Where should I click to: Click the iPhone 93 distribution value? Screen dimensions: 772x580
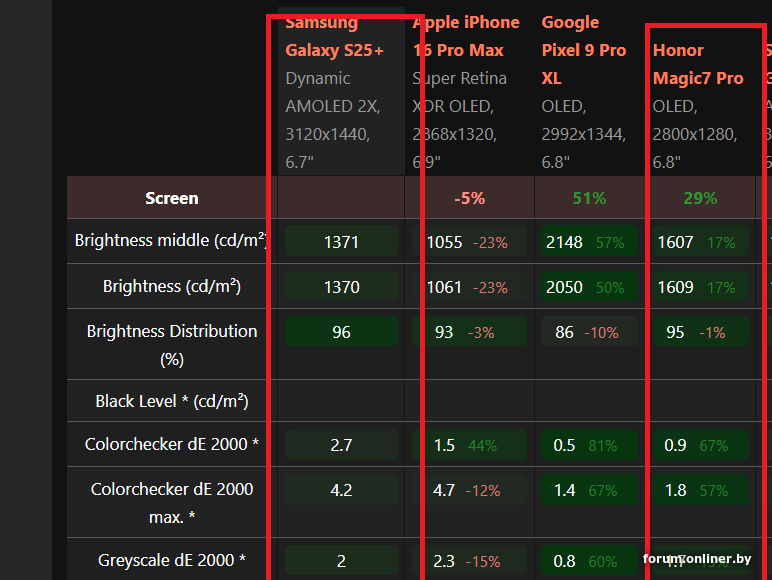[444, 332]
